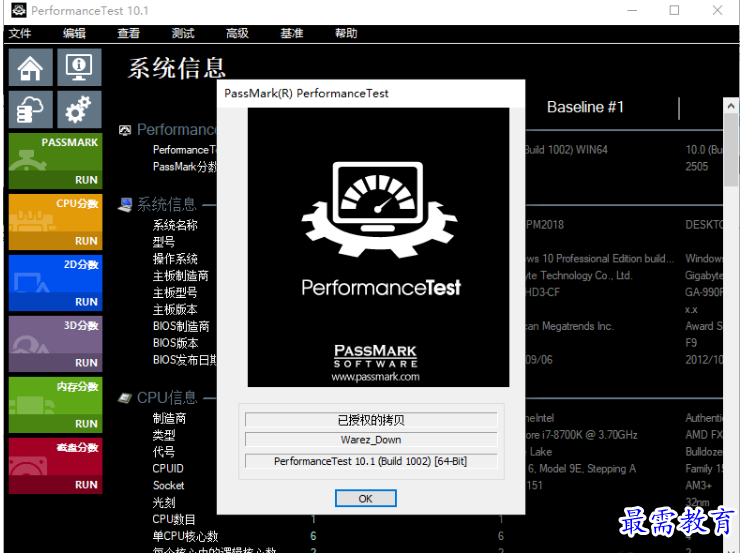Screen dimensions: 743x553
Task: Select the BIOS版本 row label
Action: pos(175,343)
